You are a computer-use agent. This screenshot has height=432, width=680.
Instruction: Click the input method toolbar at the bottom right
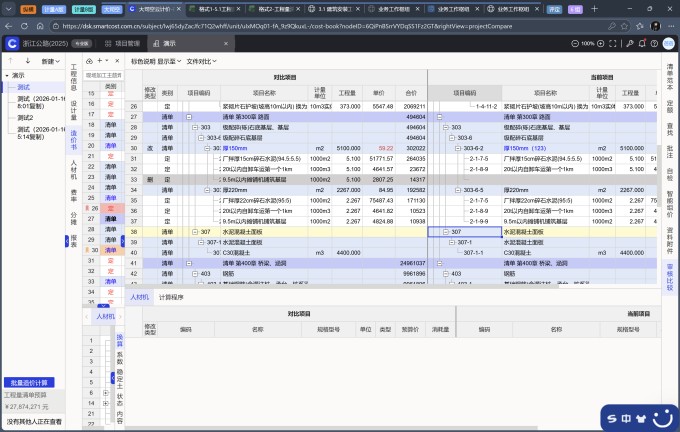[x=634, y=411]
